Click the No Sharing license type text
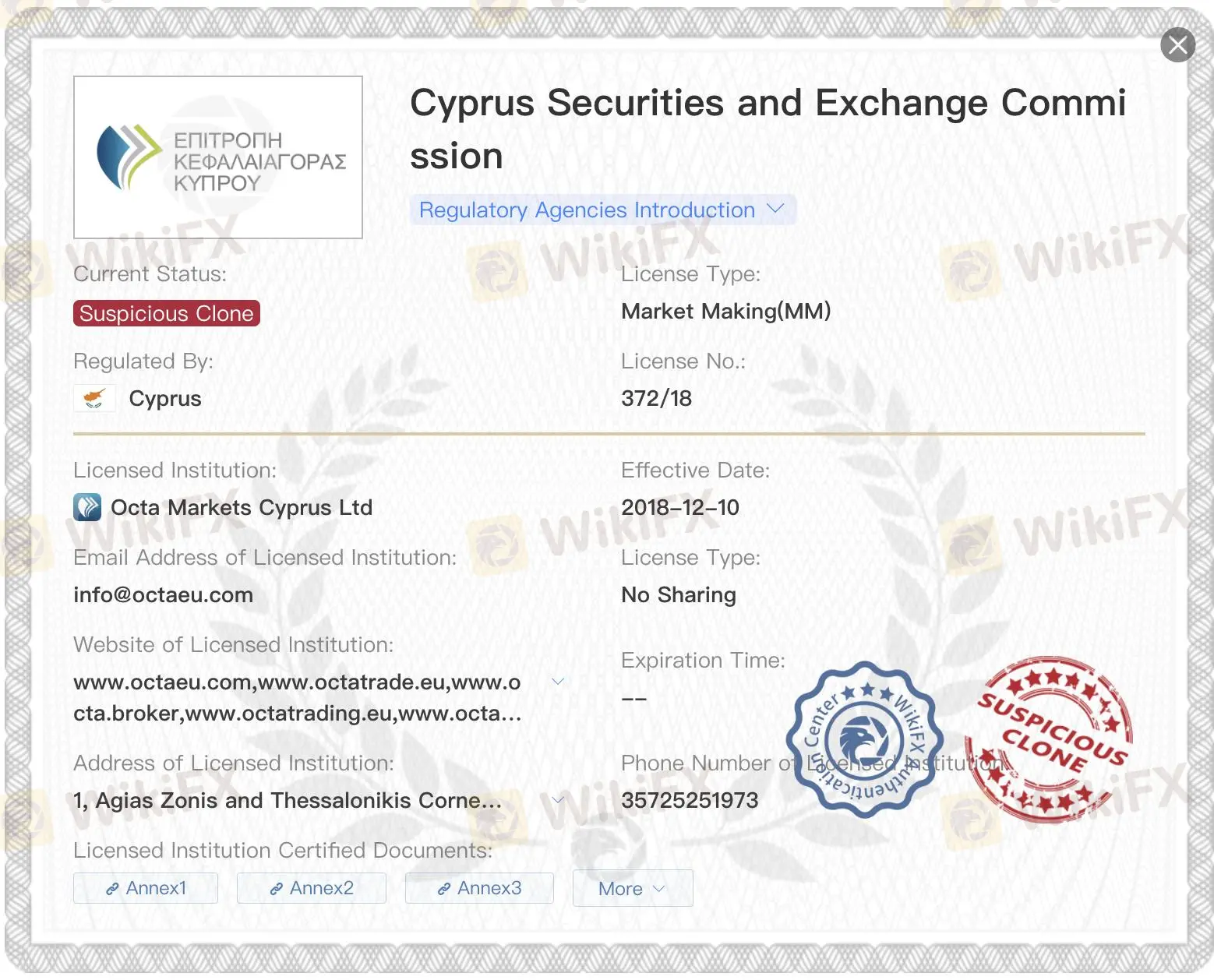Screen dimensions: 1214x980 pos(678,594)
